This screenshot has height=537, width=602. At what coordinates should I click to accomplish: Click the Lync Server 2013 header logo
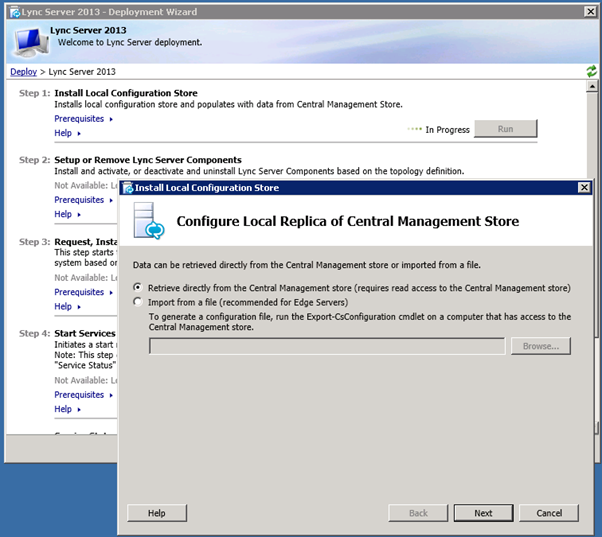[x=29, y=40]
